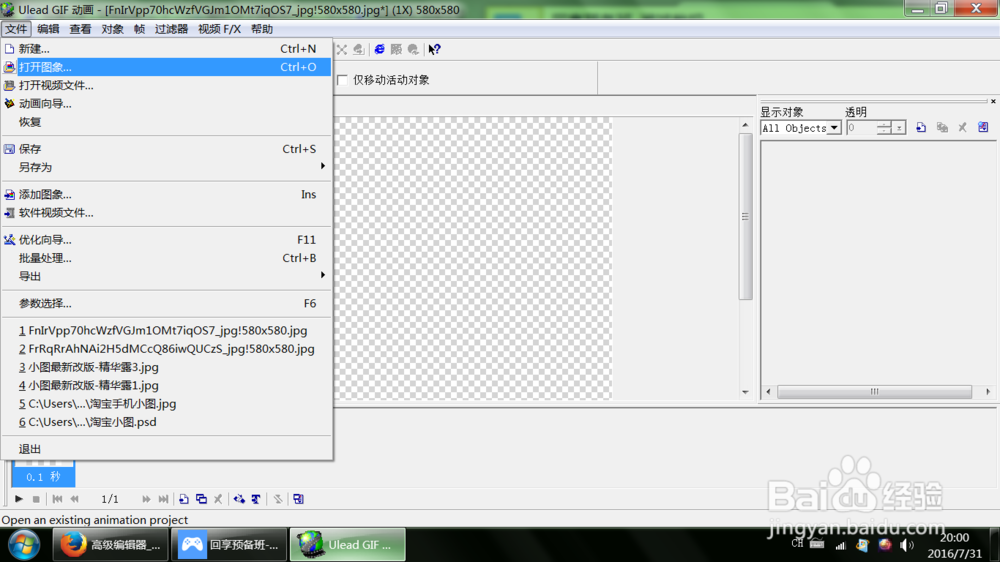Open recent file 小图最新改版-精华露1.jpg
1000x562 pixels.
(x=167, y=385)
